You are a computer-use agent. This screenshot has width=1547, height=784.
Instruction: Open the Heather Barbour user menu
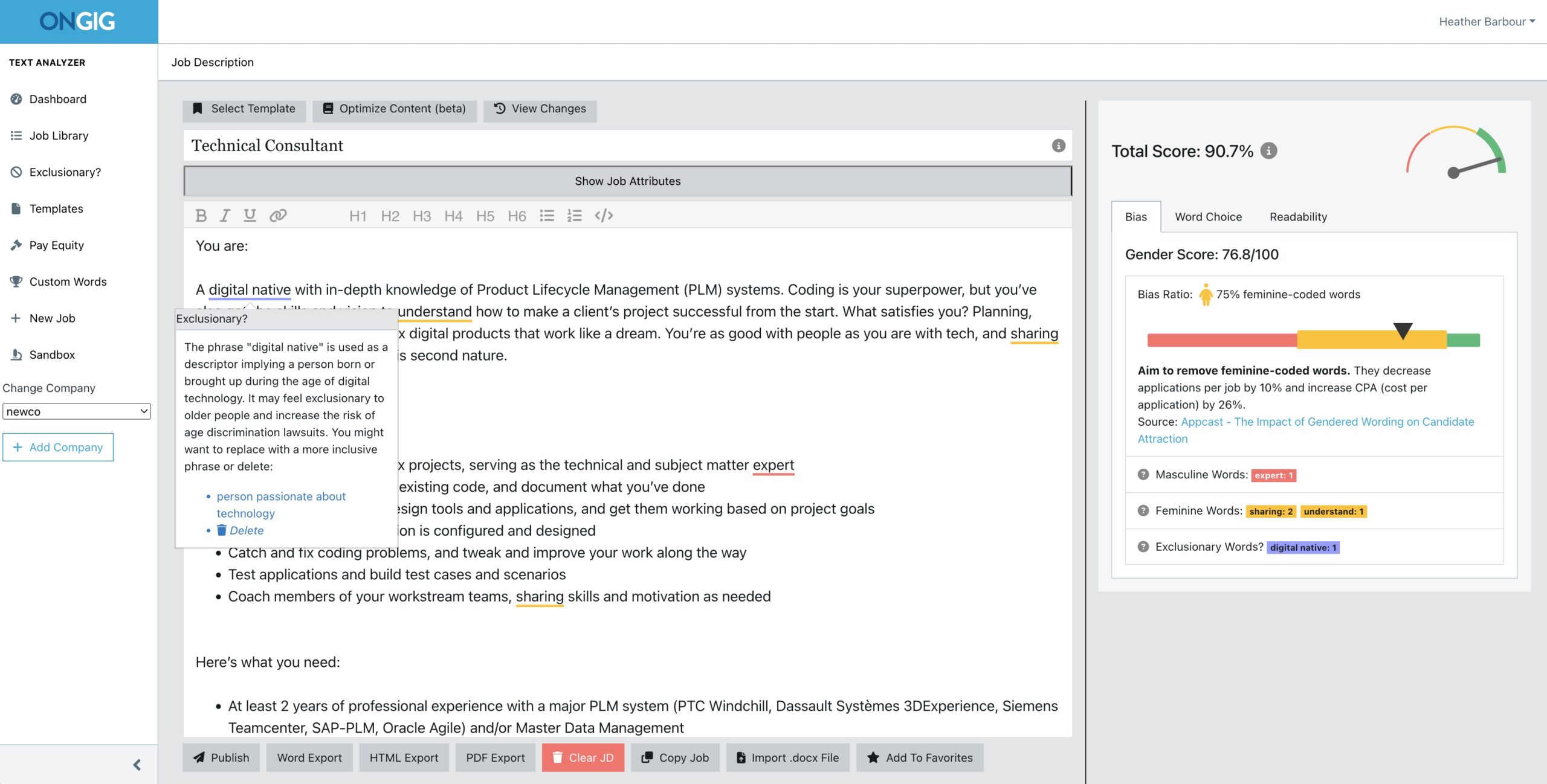1487,22
